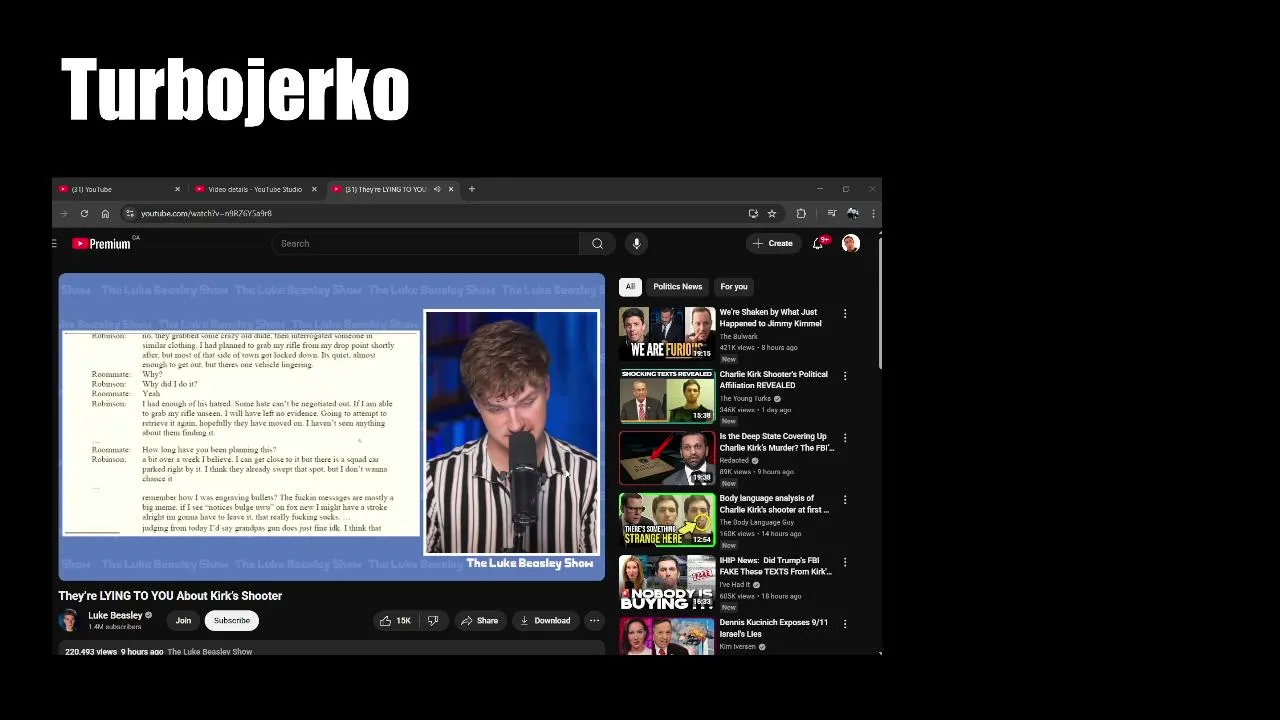The height and width of the screenshot is (720, 1280).
Task: Open Body language analysis video title
Action: 774,504
